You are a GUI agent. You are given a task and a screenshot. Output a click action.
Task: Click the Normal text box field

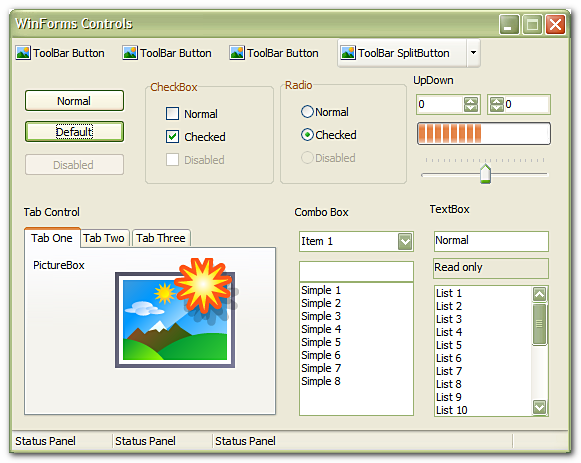point(491,241)
